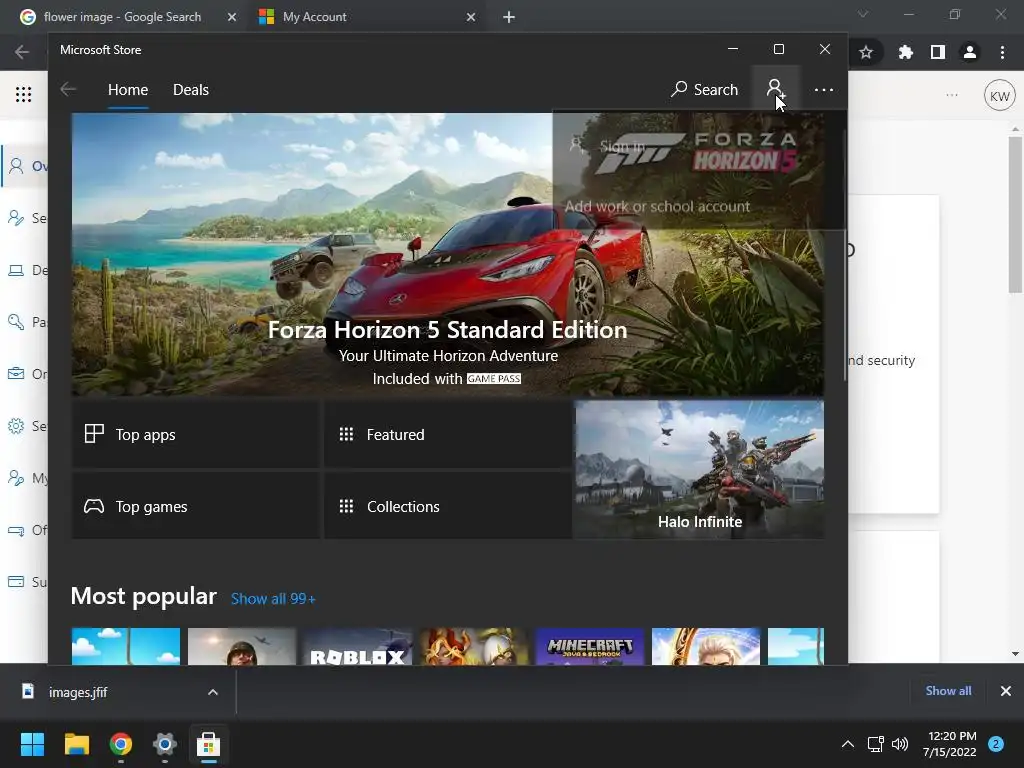This screenshot has width=1024, height=768.
Task: Close the flower image Google Search tab
Action: [232, 17]
